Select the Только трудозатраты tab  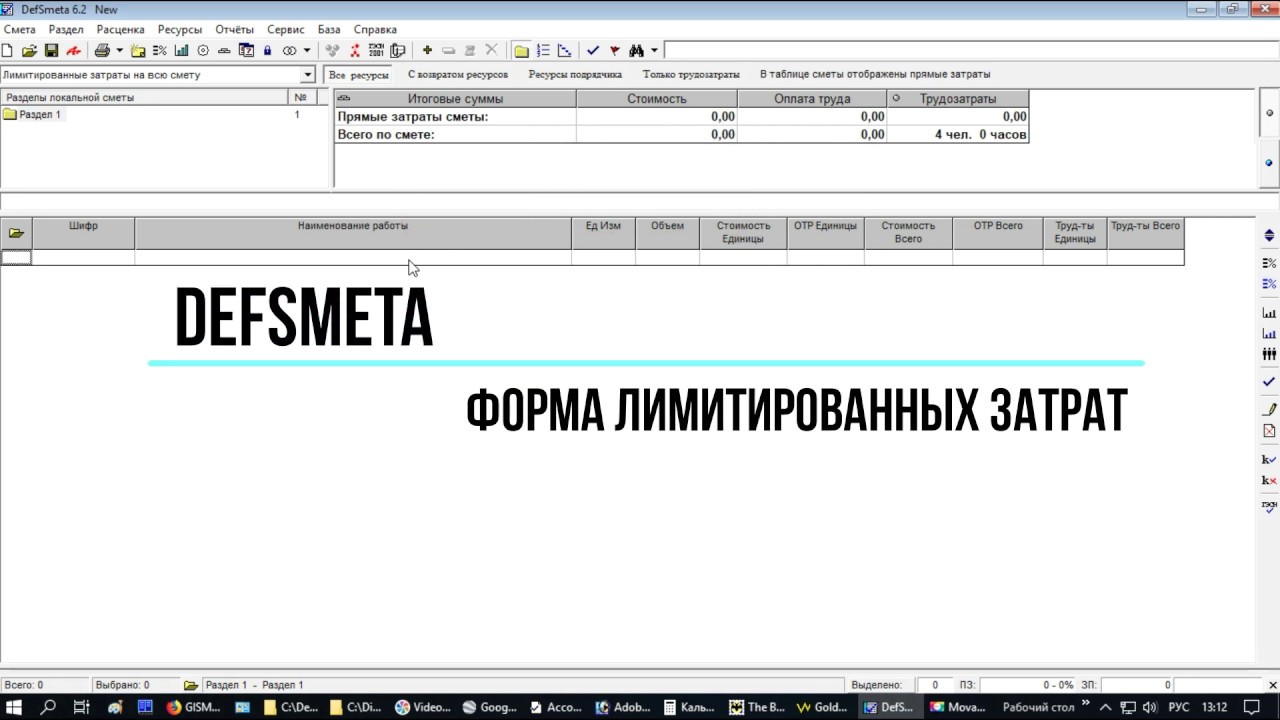coord(691,75)
